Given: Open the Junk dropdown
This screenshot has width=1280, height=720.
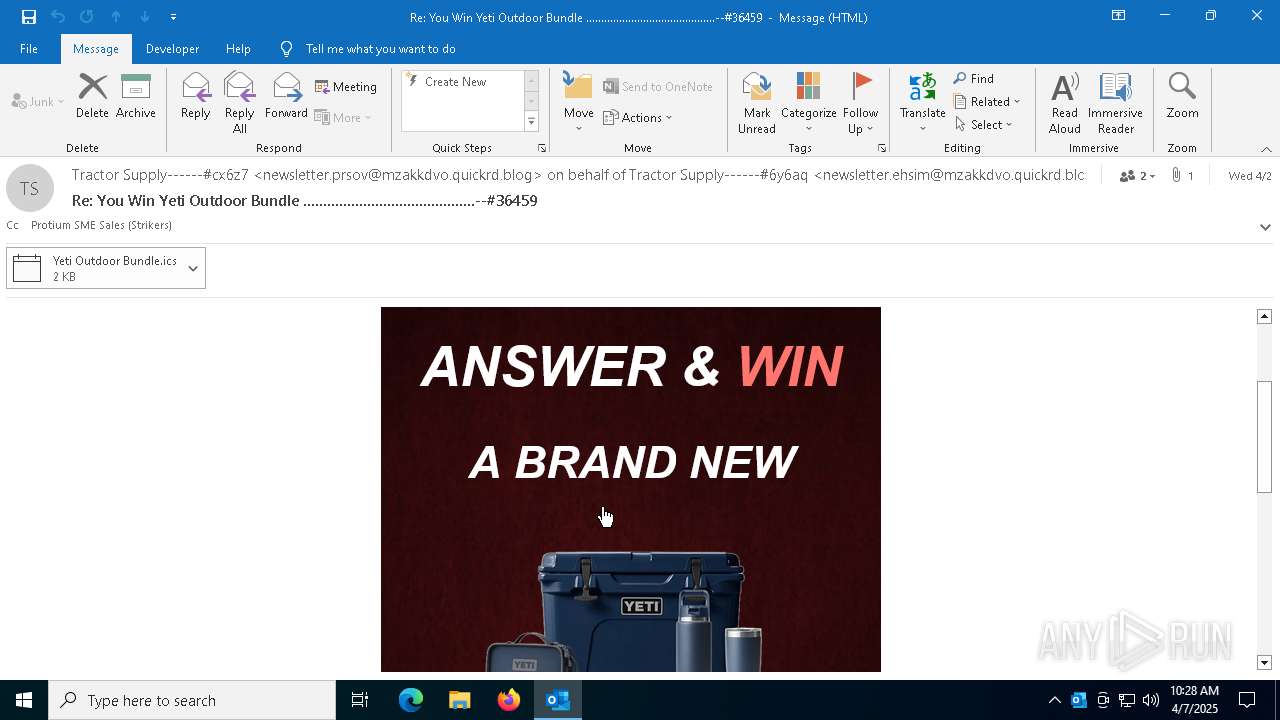Looking at the screenshot, I should (x=38, y=101).
